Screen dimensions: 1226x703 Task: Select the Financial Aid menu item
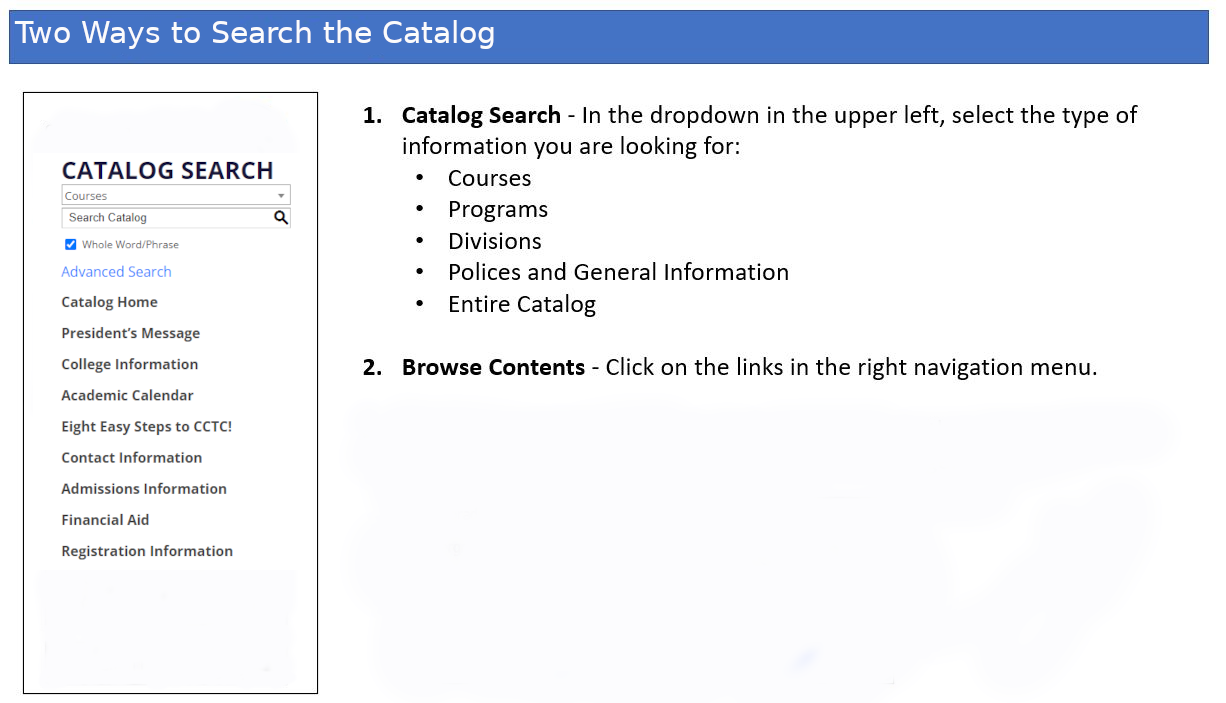point(105,520)
